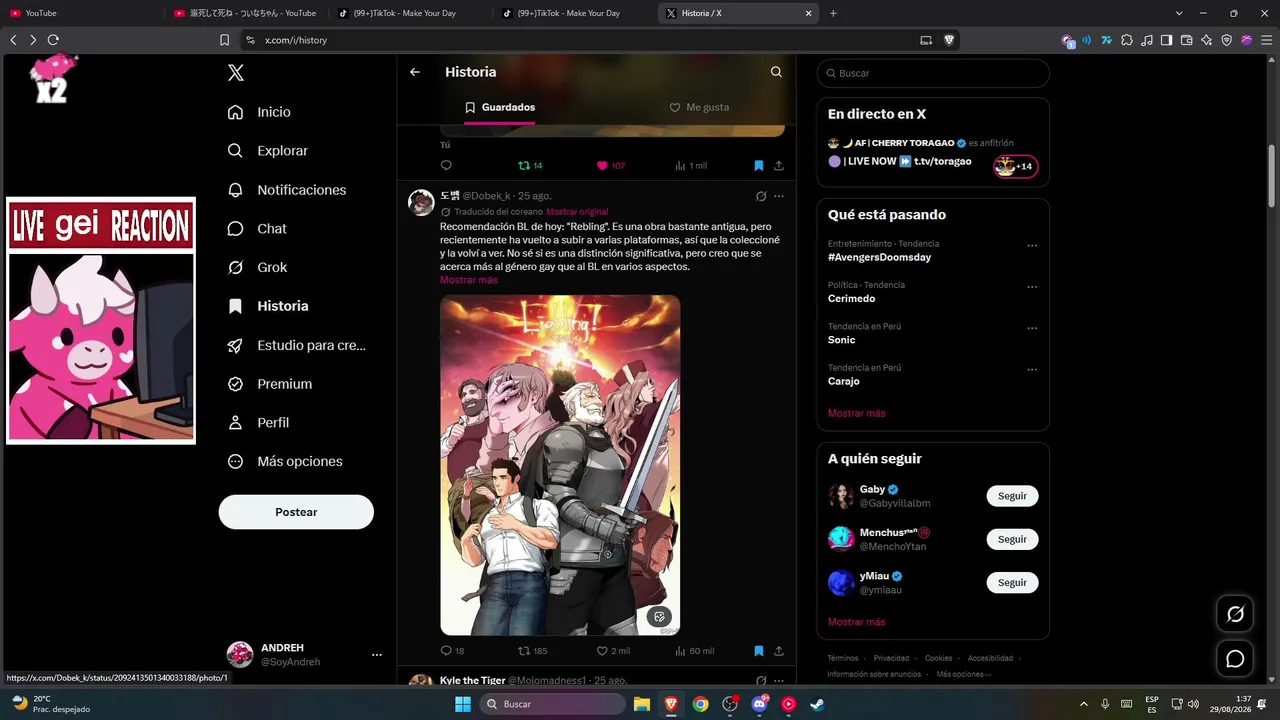Show more accounts under A quién seguir
1280x720 pixels.
click(x=857, y=622)
